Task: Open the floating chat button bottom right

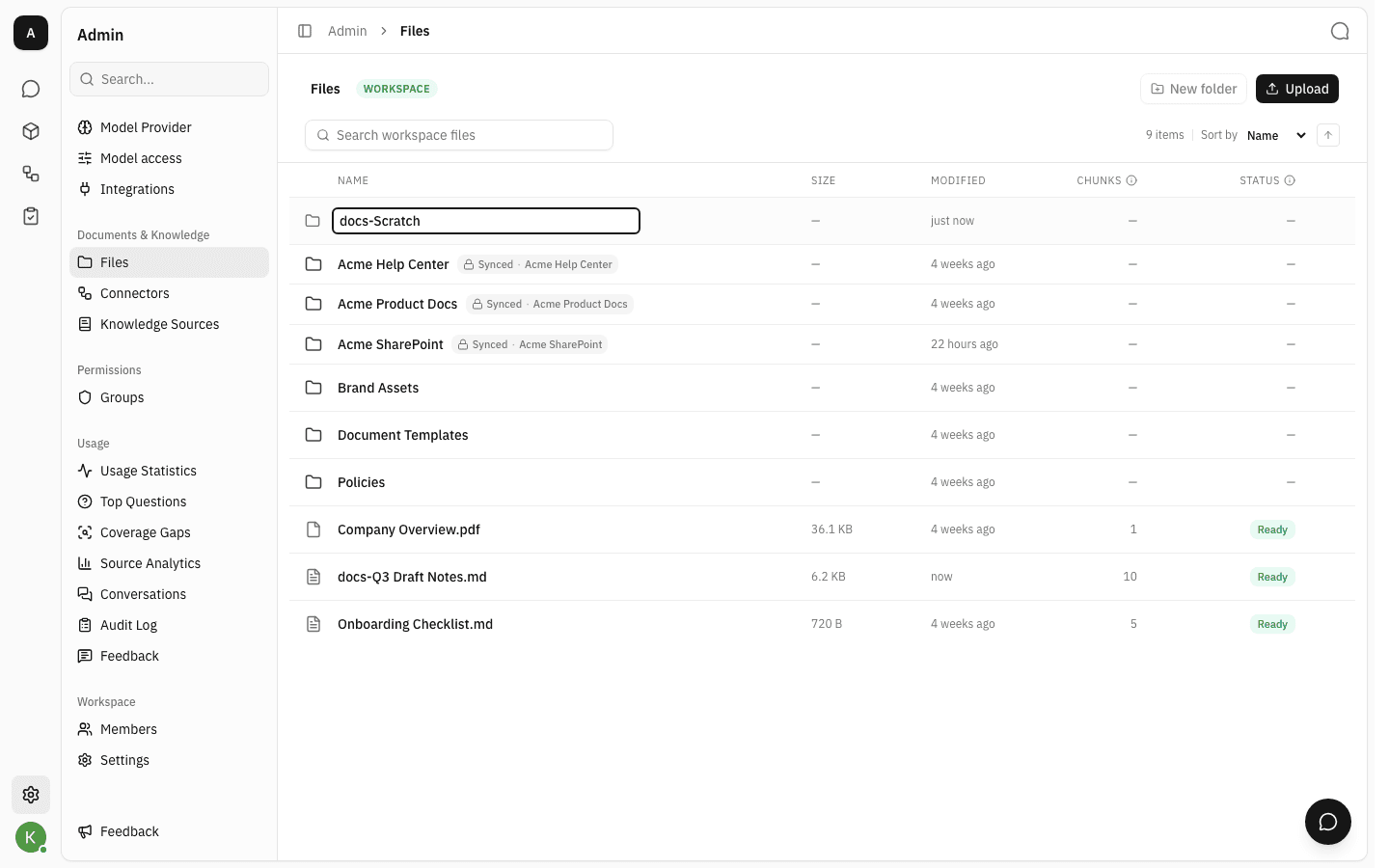Action: click(x=1328, y=822)
